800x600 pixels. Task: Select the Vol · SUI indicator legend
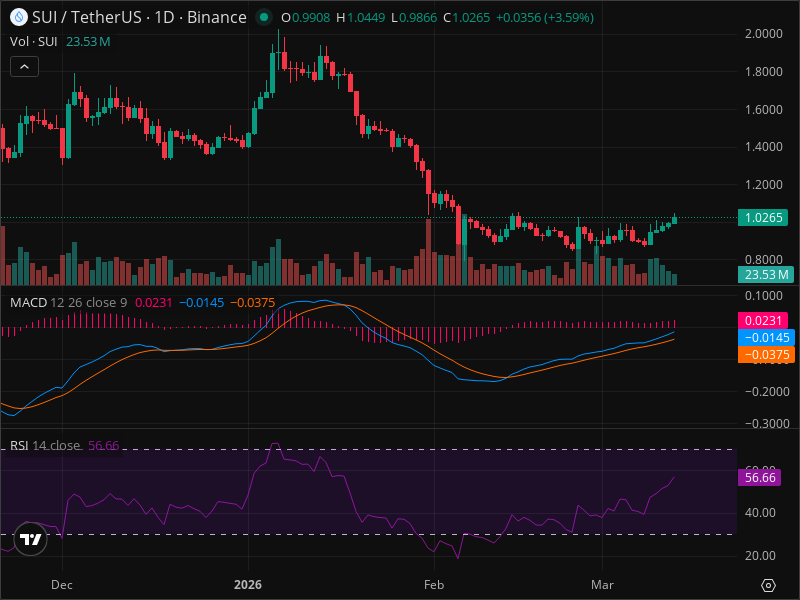click(34, 42)
